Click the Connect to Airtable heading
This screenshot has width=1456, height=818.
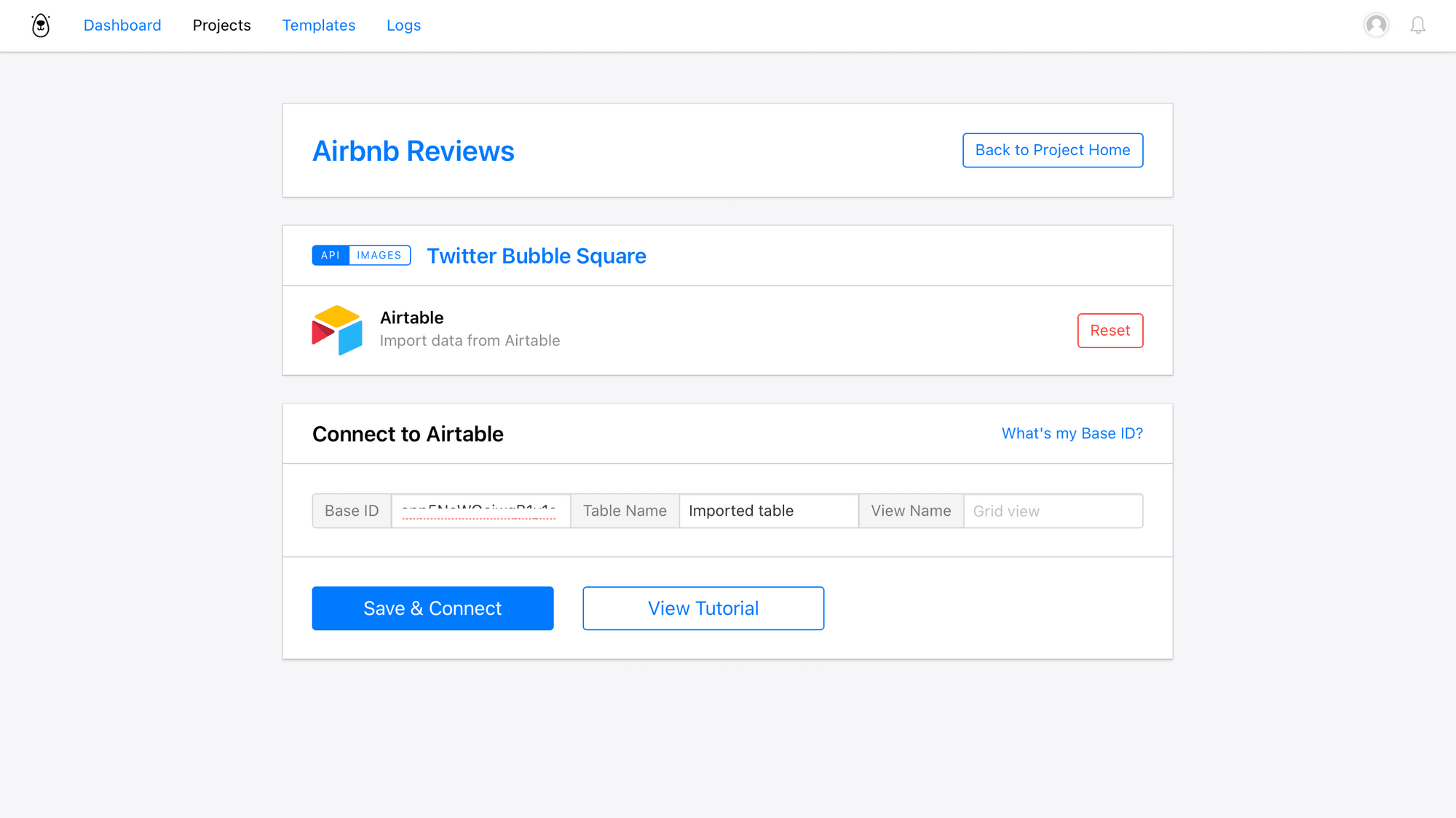[408, 434]
